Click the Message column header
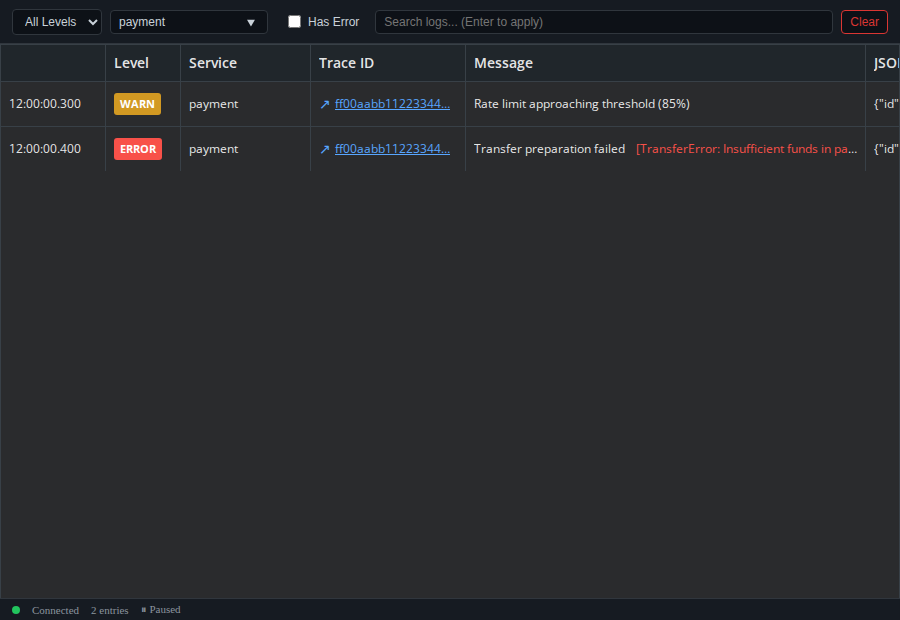This screenshot has width=900, height=620. click(x=665, y=63)
